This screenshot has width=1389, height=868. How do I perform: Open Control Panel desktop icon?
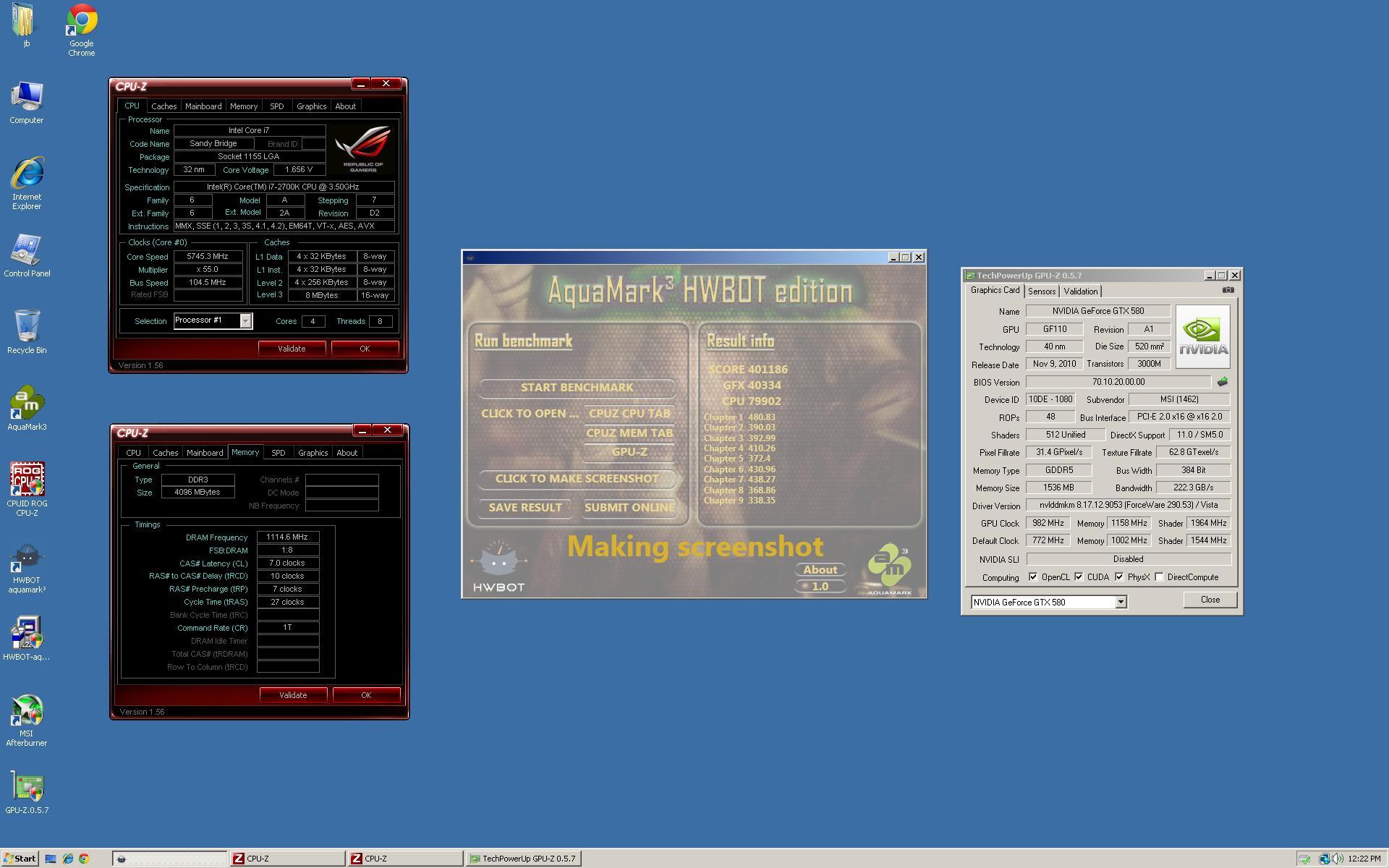(26, 255)
